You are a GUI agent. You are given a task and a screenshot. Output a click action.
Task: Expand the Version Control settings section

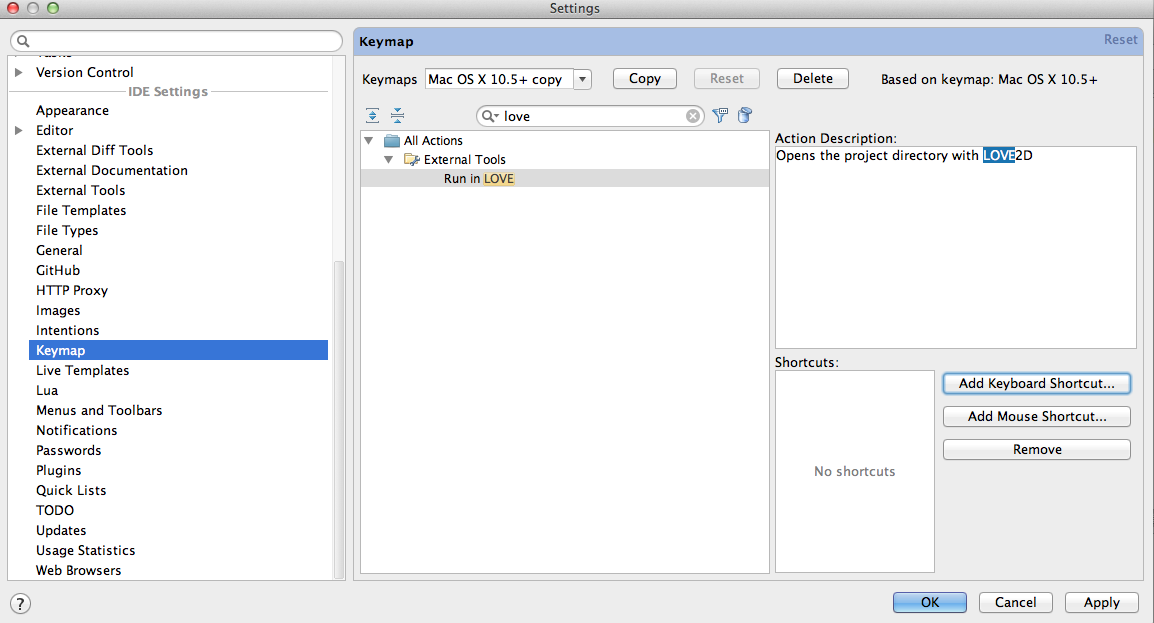pyautogui.click(x=18, y=72)
